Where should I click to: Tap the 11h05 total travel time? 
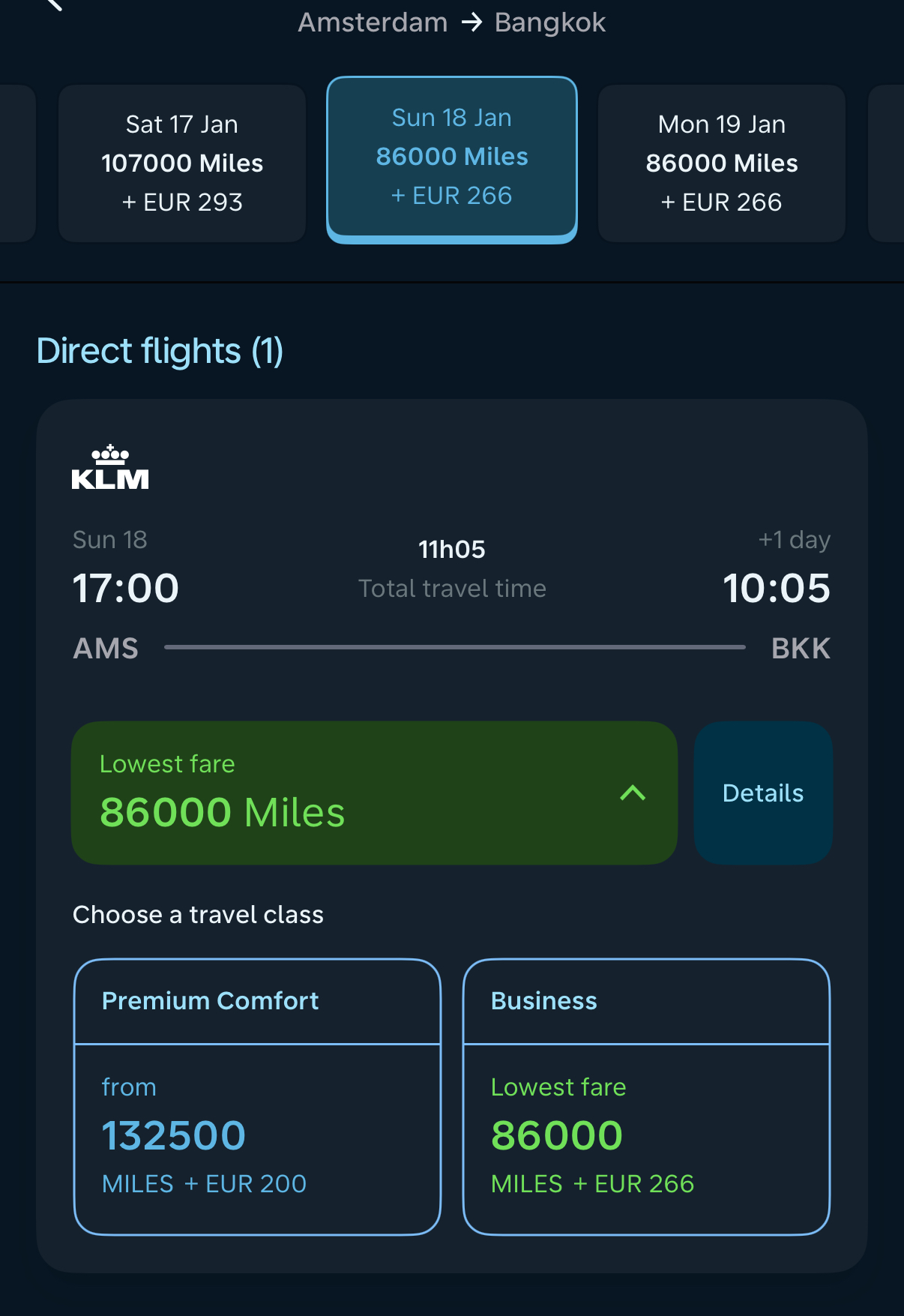point(452,550)
